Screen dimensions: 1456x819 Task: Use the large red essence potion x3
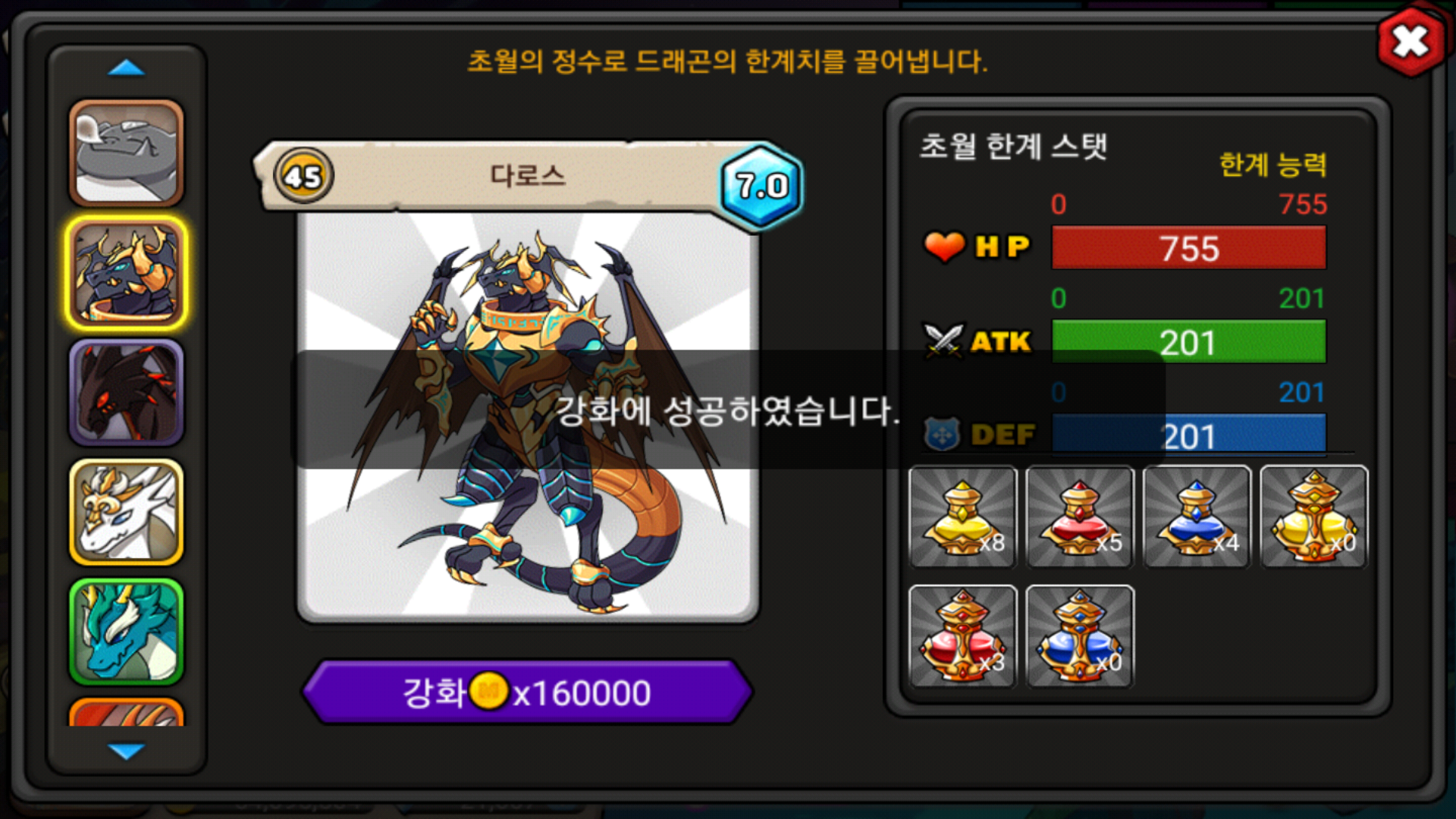(x=963, y=636)
